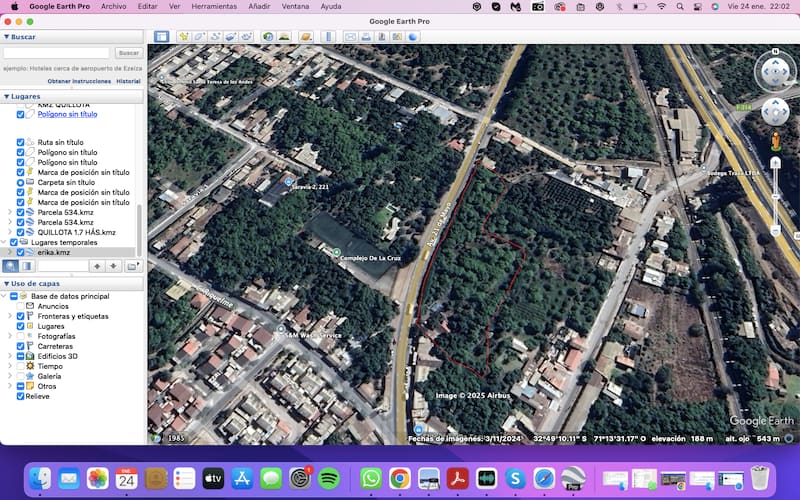The height and width of the screenshot is (500, 800).
Task: Click the Buscar search button
Action: [x=129, y=53]
